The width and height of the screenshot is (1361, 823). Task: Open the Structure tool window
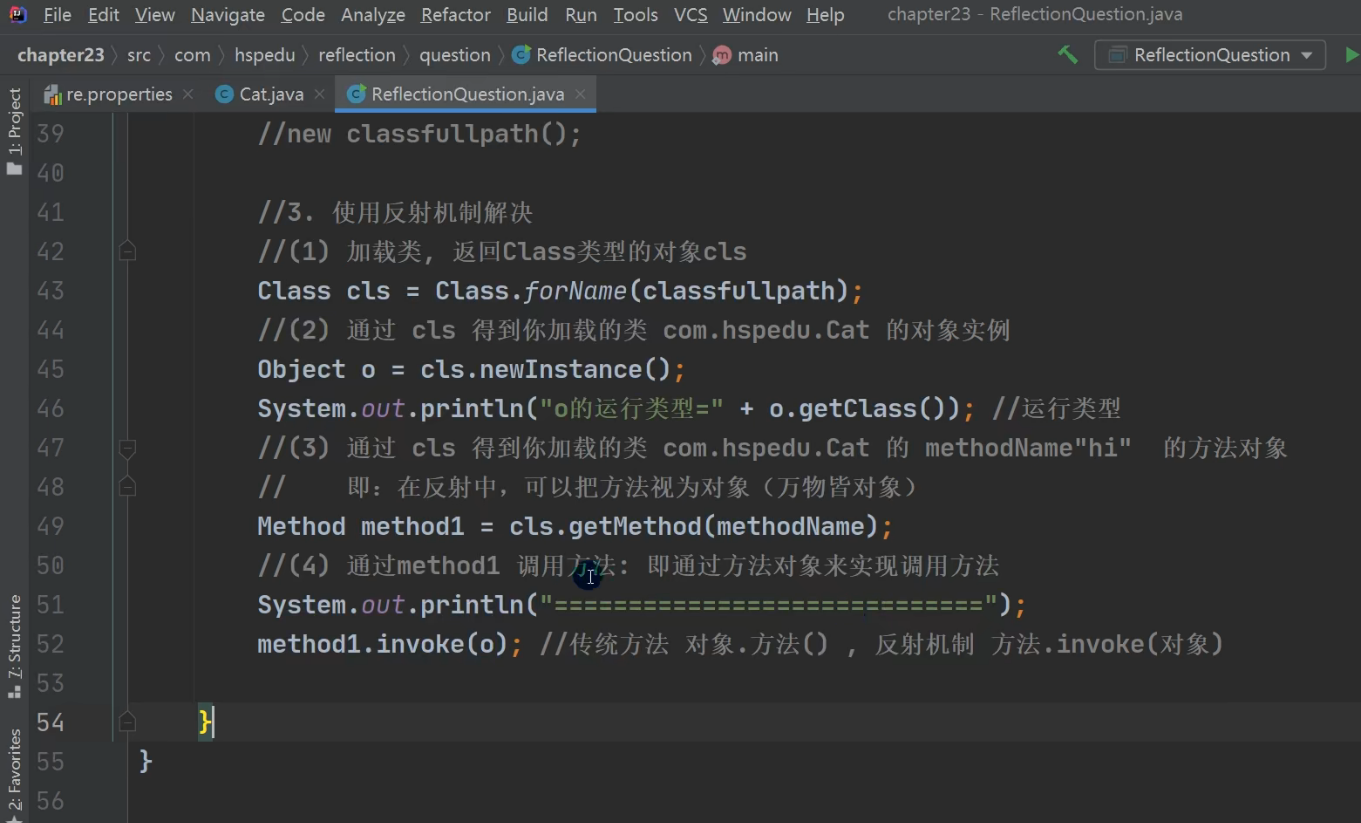[14, 646]
